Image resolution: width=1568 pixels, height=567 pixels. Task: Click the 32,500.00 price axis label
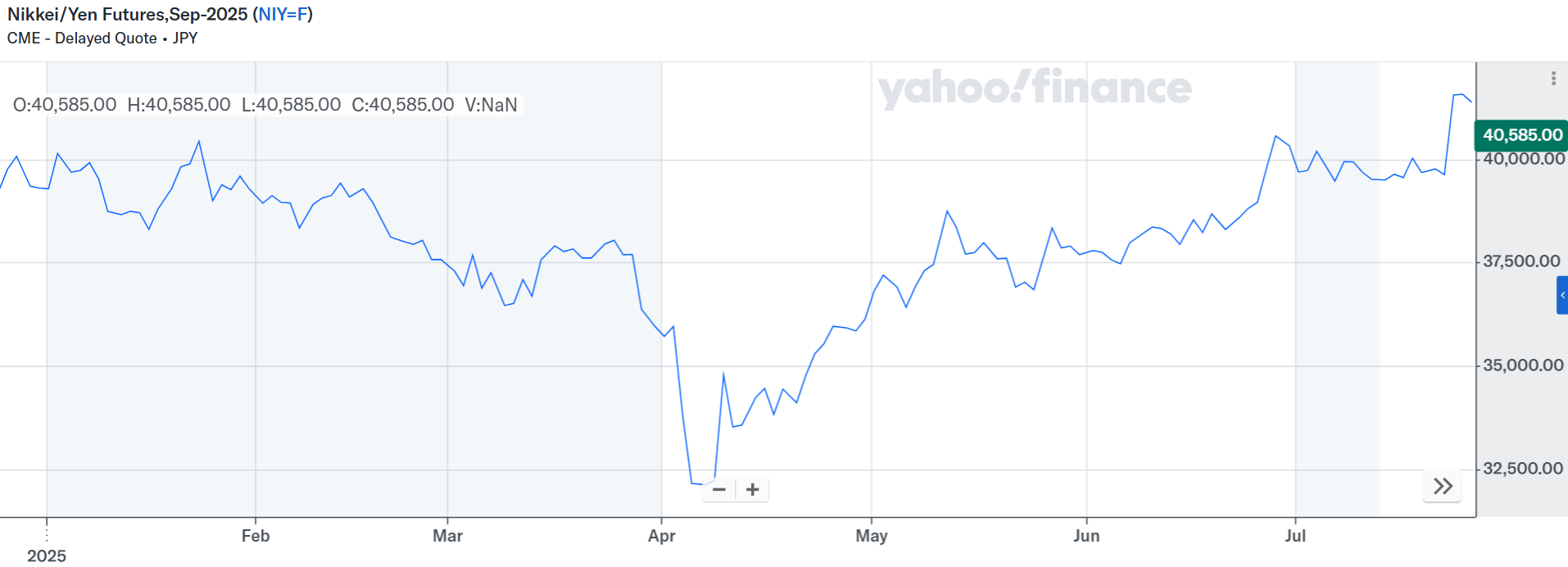(1522, 469)
